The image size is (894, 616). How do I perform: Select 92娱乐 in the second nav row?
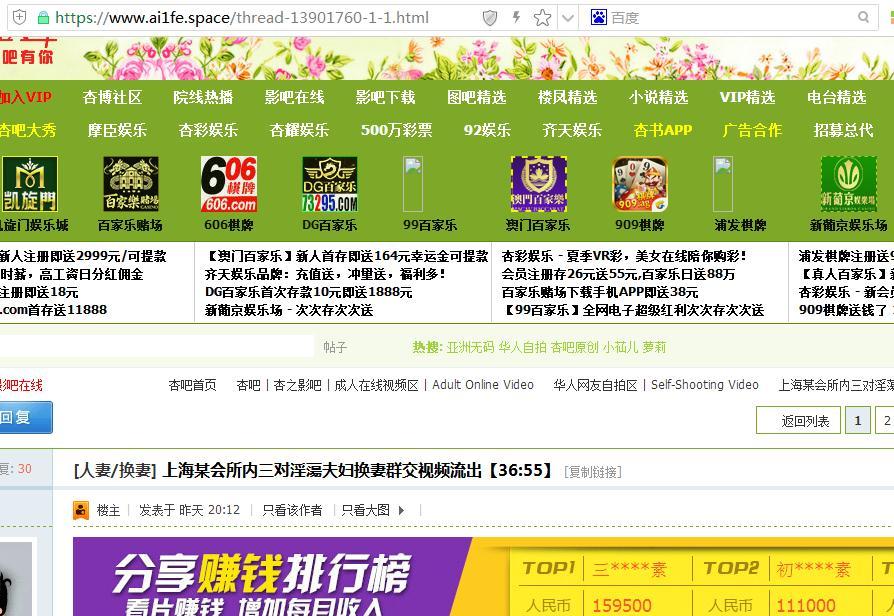487,130
